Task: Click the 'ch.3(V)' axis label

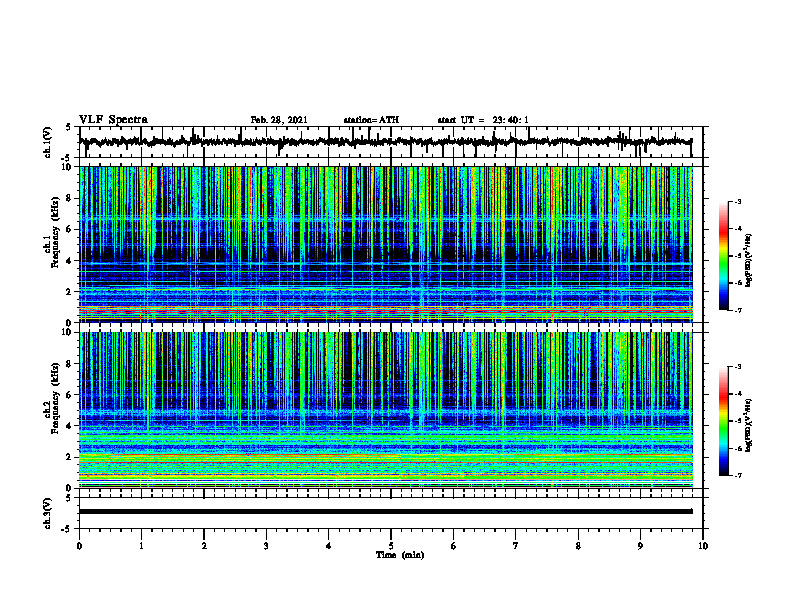Action: 47,513
